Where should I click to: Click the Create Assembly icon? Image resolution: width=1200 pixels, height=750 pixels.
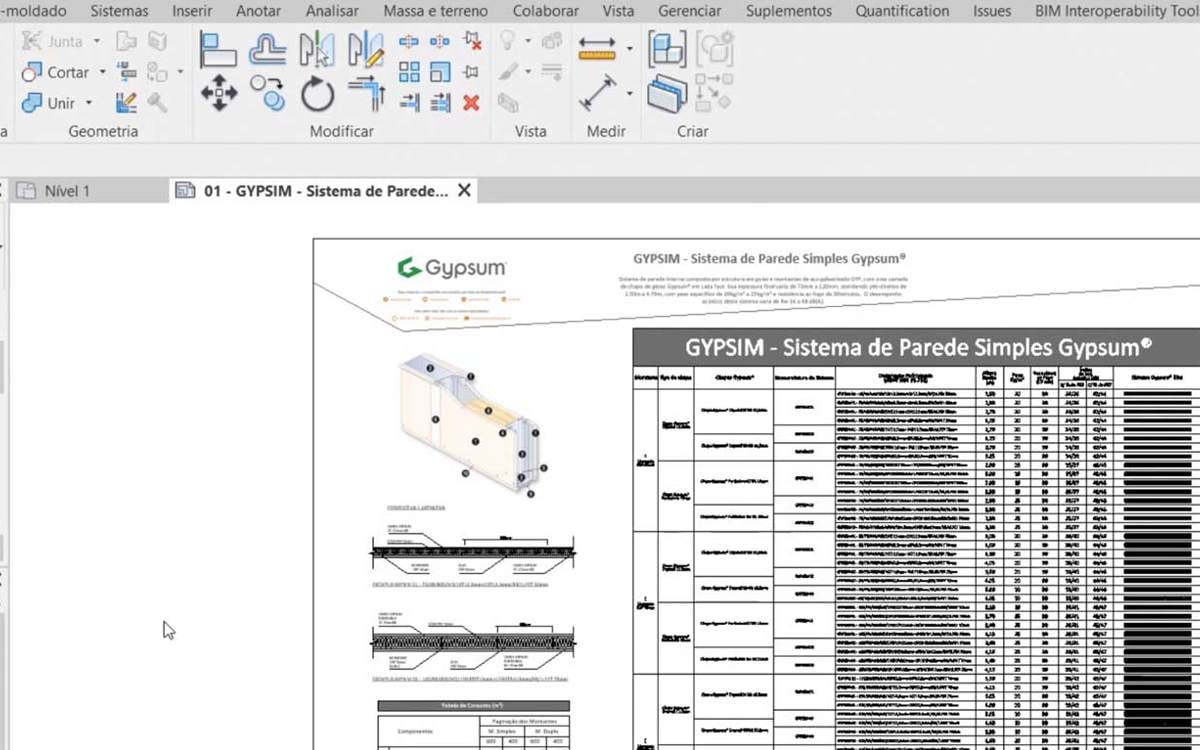(x=666, y=48)
